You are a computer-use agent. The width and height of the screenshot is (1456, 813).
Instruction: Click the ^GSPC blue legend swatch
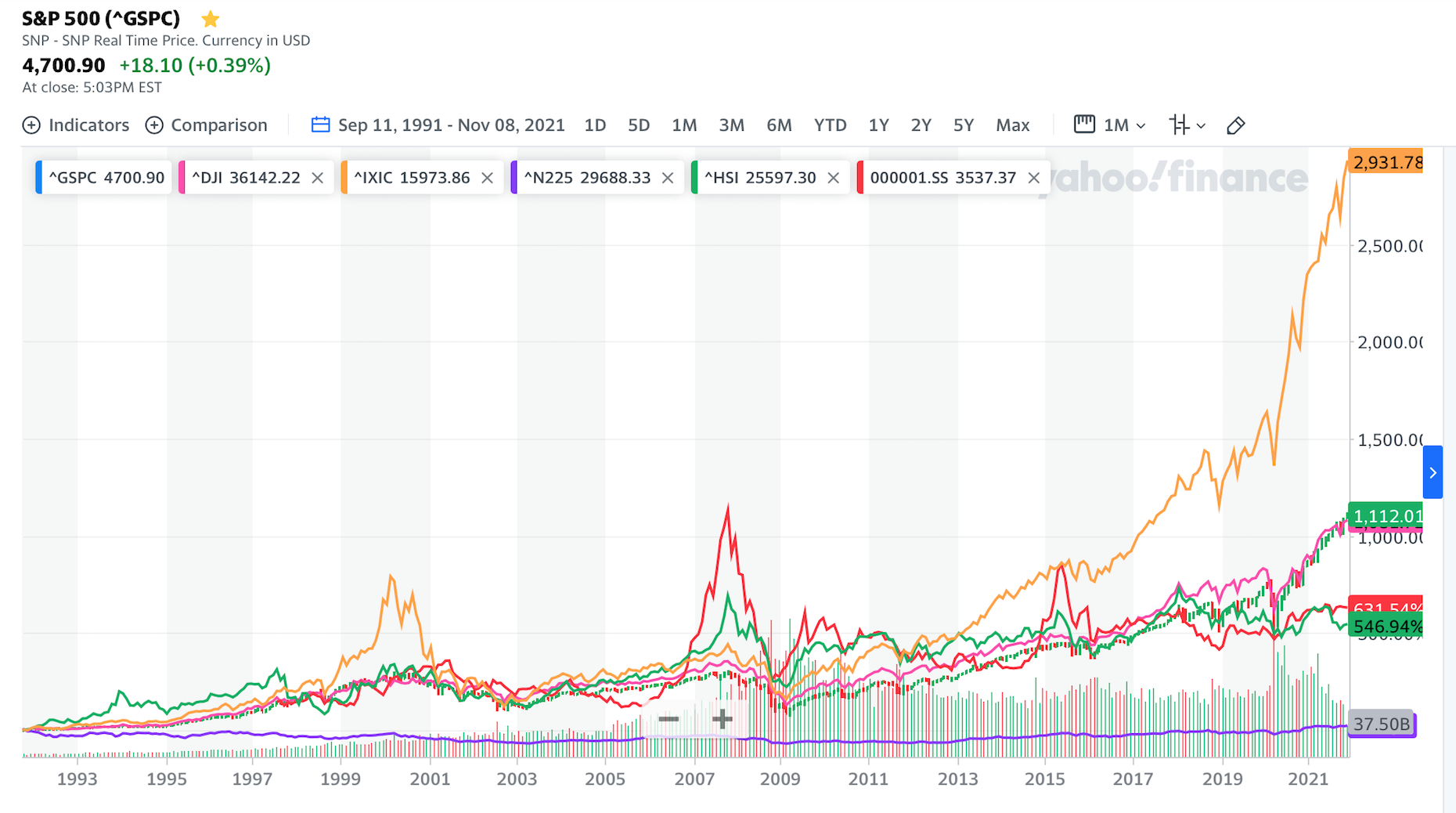(x=39, y=178)
